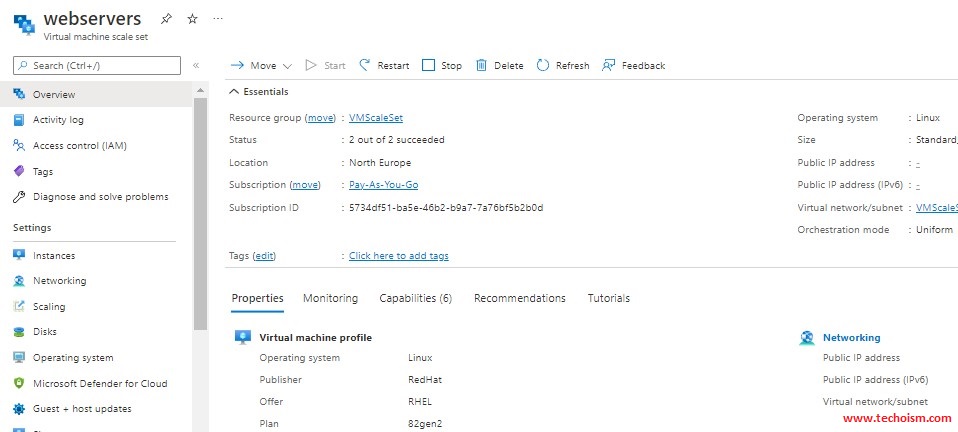Mark webservers as favorite with star

tap(192, 19)
